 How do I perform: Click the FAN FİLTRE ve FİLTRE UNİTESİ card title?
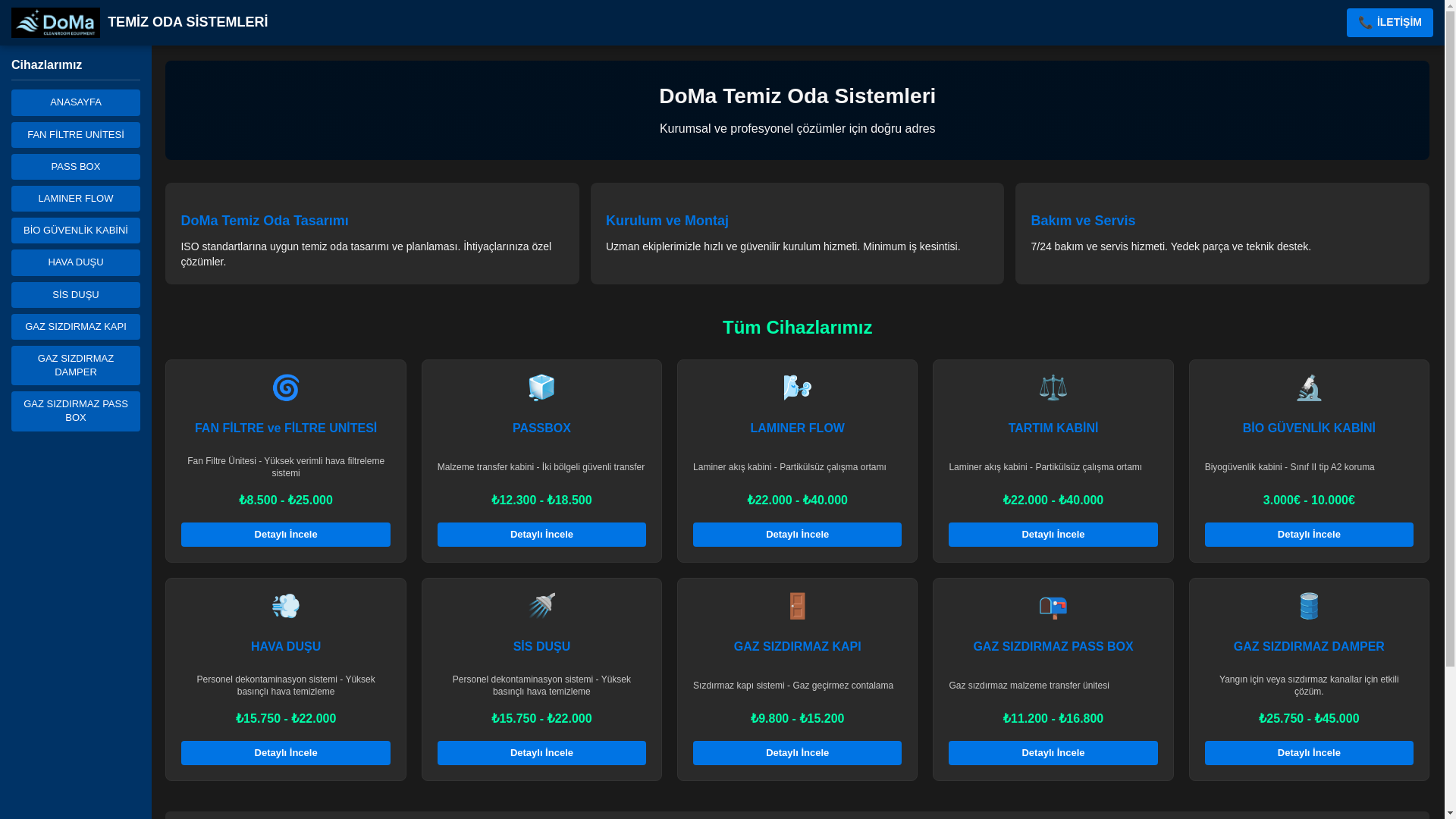pos(286,428)
